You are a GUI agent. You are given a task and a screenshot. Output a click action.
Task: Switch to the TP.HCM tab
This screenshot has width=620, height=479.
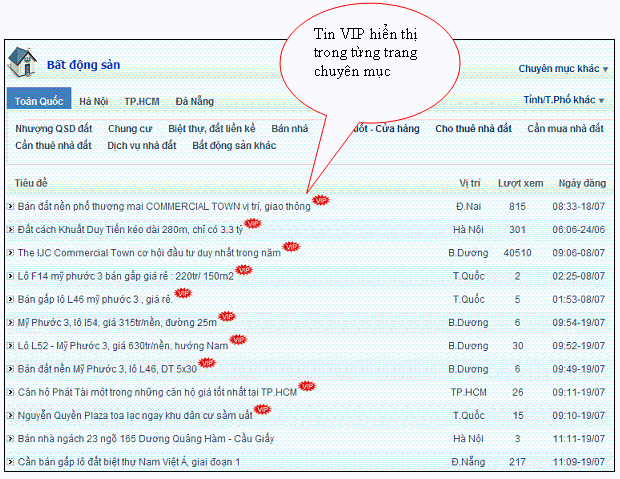pos(141,101)
